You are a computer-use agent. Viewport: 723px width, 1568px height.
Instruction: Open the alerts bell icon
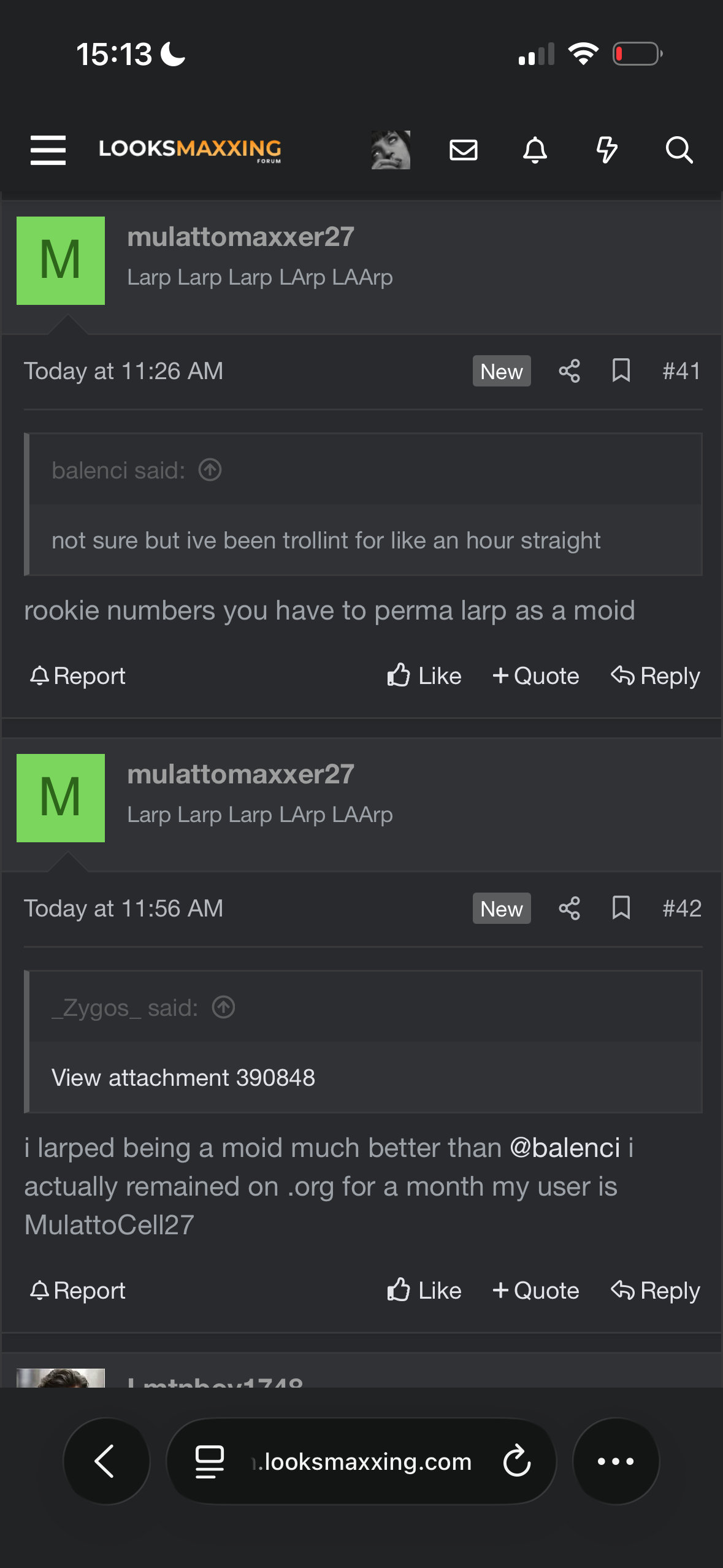coord(535,150)
